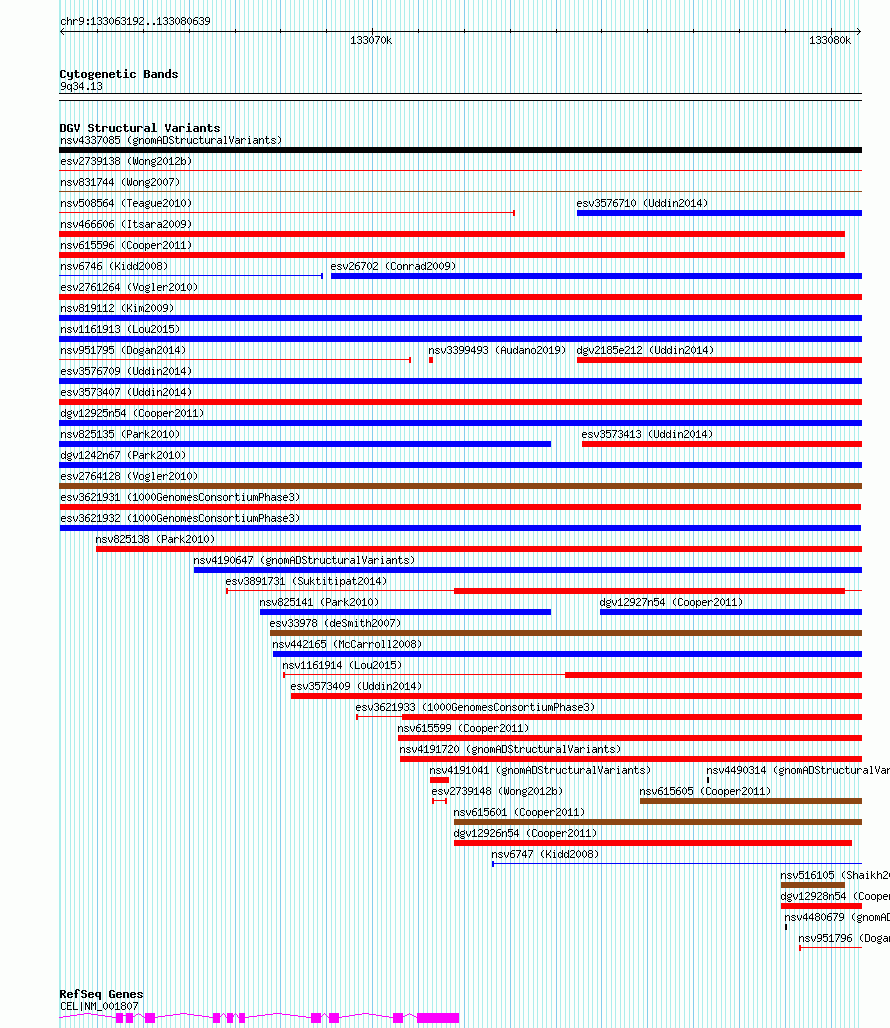Click nsv6747 (Kidd2008) label

(545, 854)
